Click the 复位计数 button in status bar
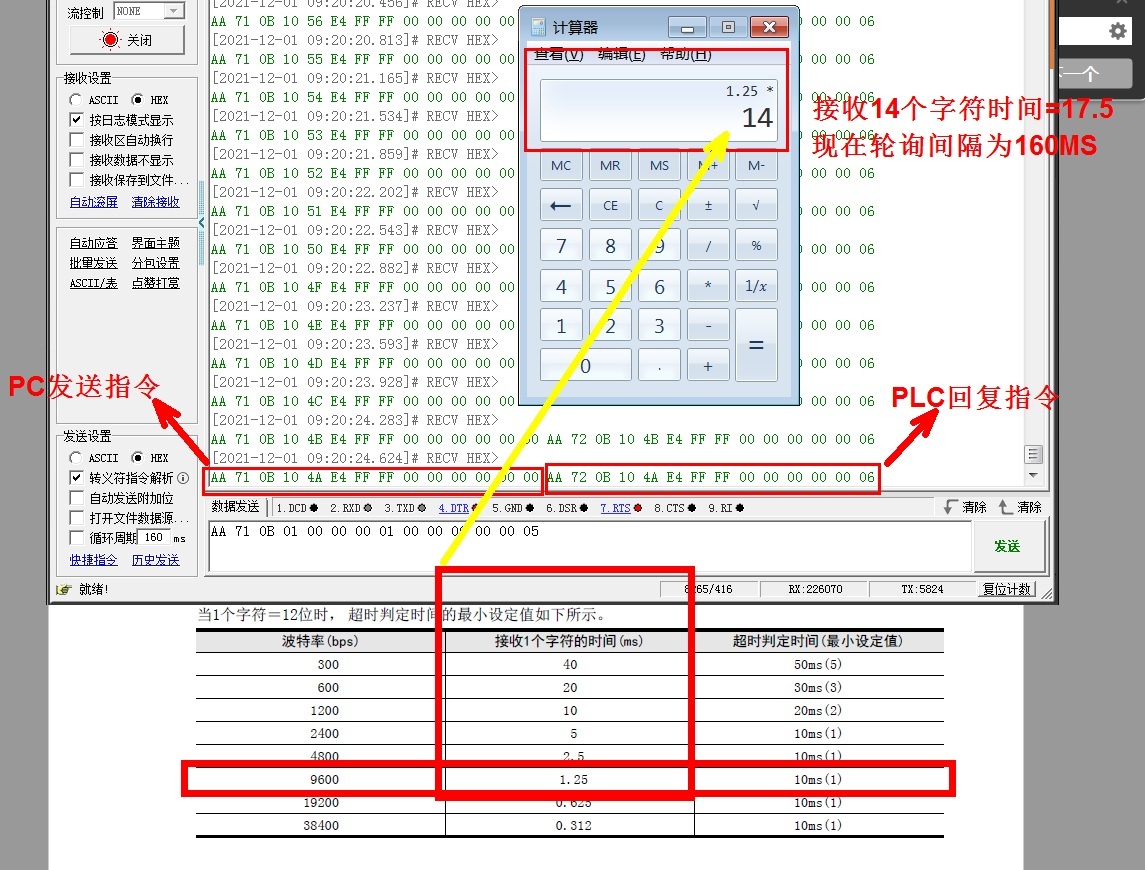The image size is (1145, 870). tap(1007, 589)
